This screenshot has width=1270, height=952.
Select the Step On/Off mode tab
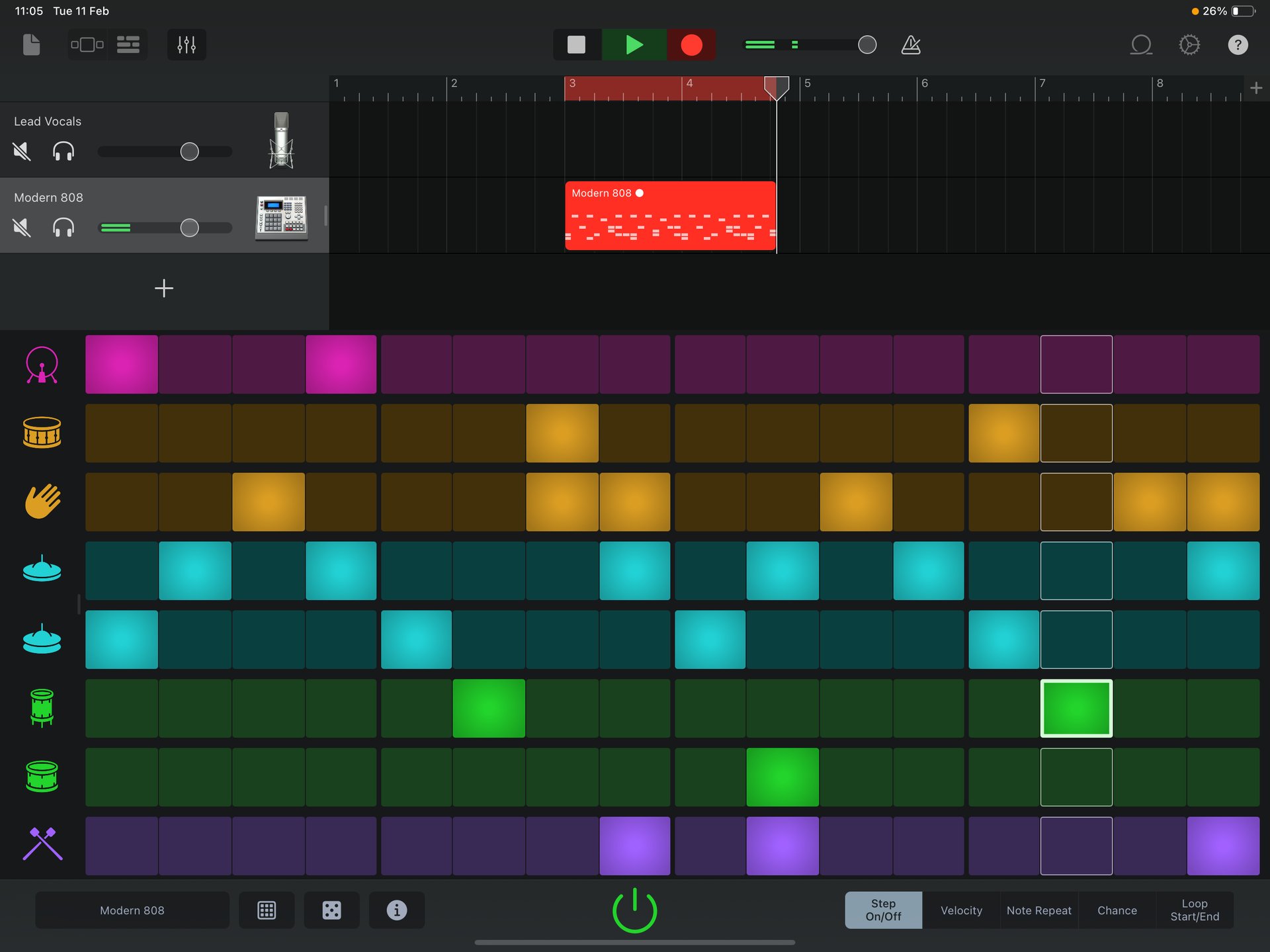pyautogui.click(x=883, y=910)
